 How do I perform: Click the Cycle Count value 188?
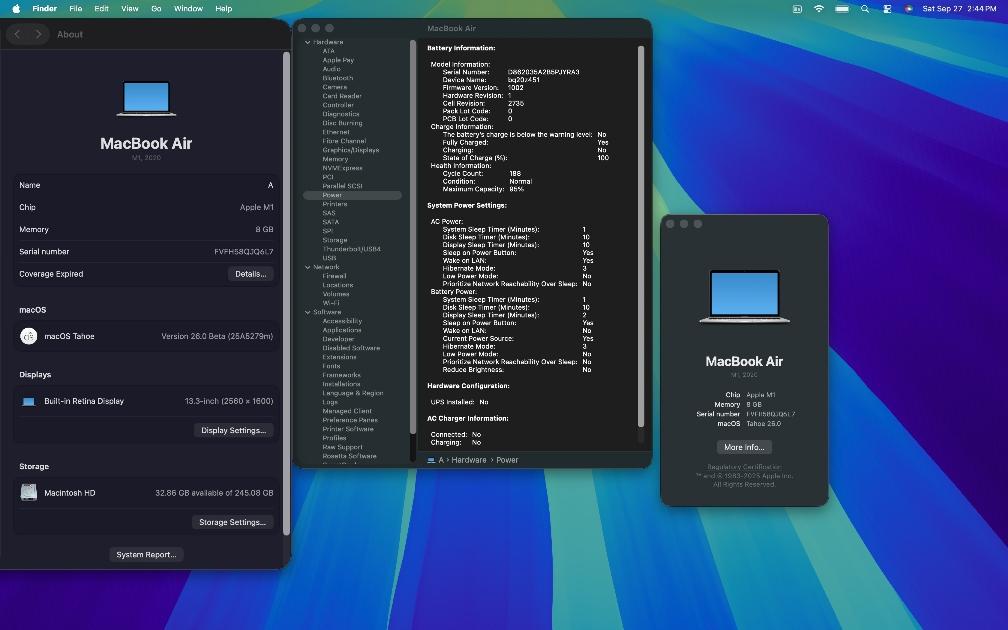(x=515, y=174)
